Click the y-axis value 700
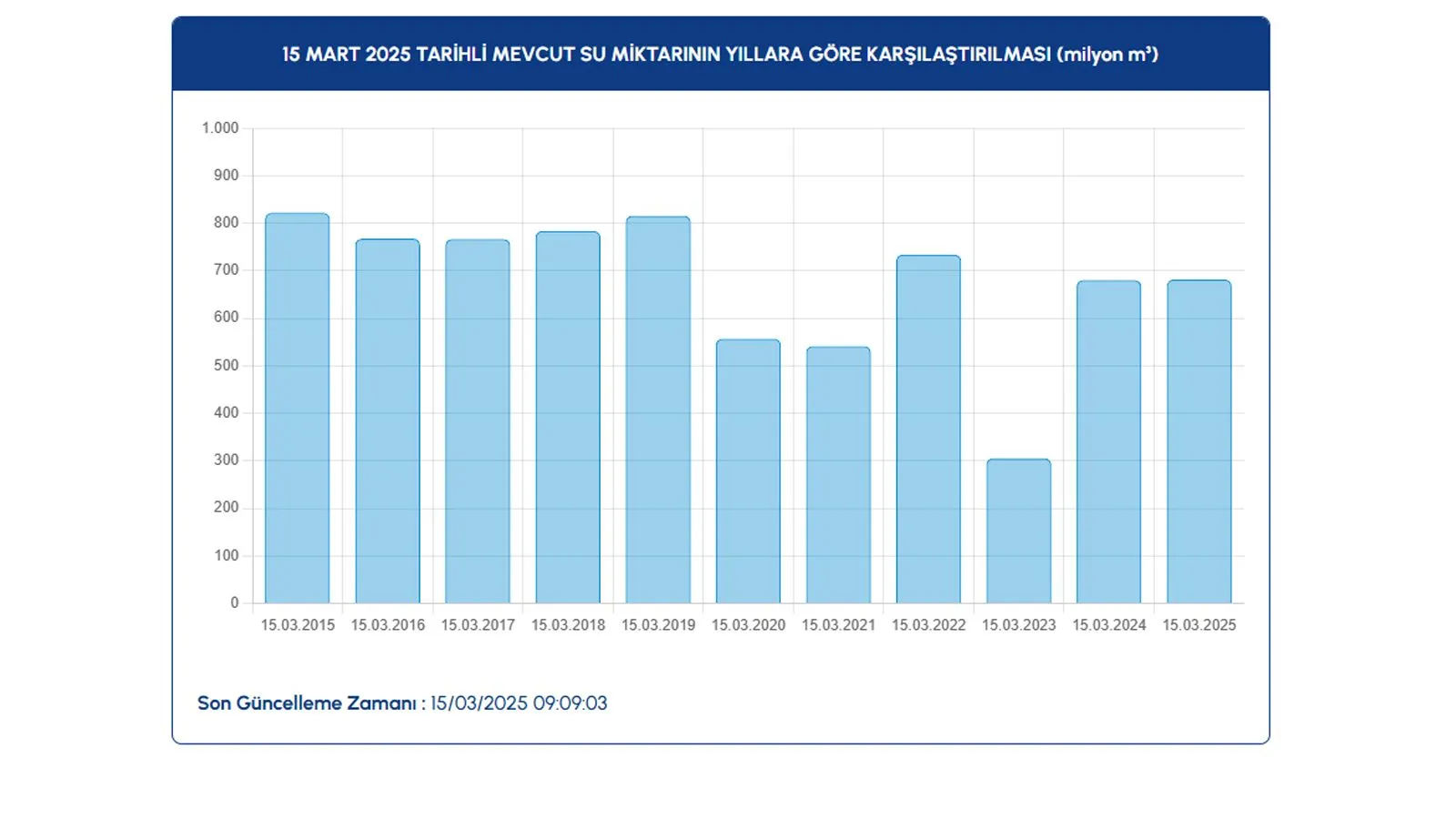1456x819 pixels. coord(227,270)
